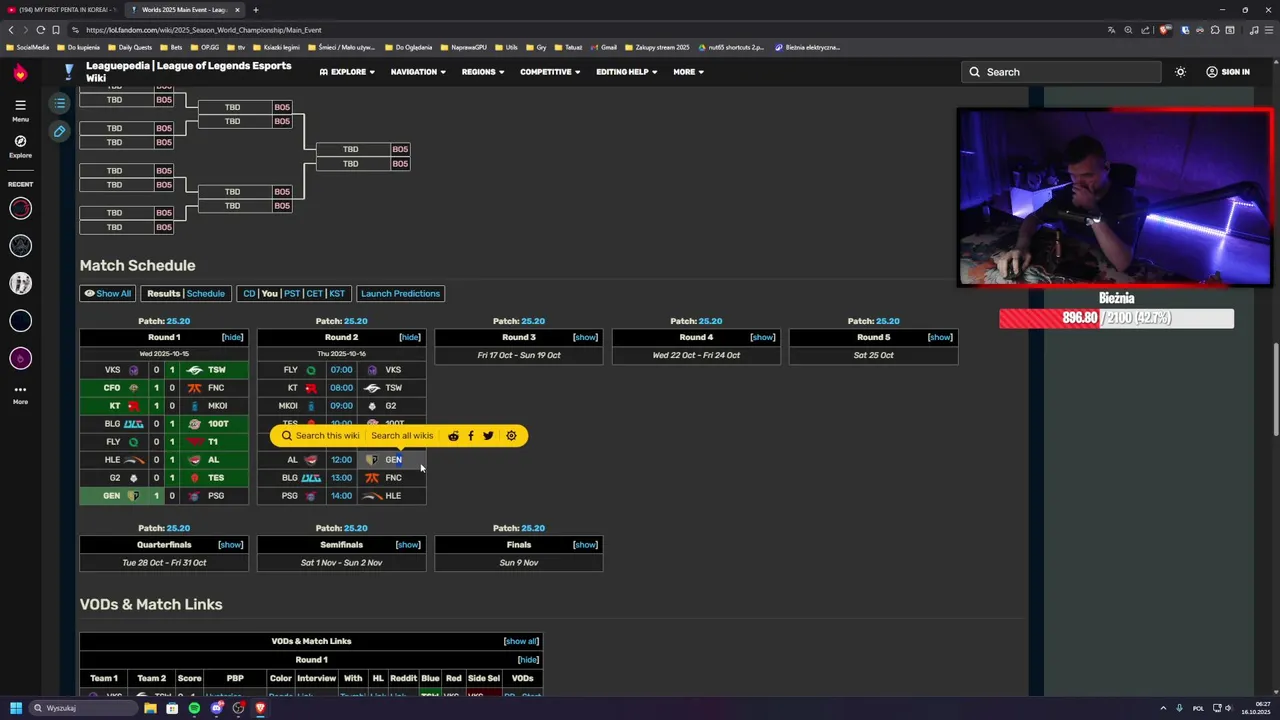
Task: Open the MORE menu in top nav
Action: pyautogui.click(x=688, y=72)
